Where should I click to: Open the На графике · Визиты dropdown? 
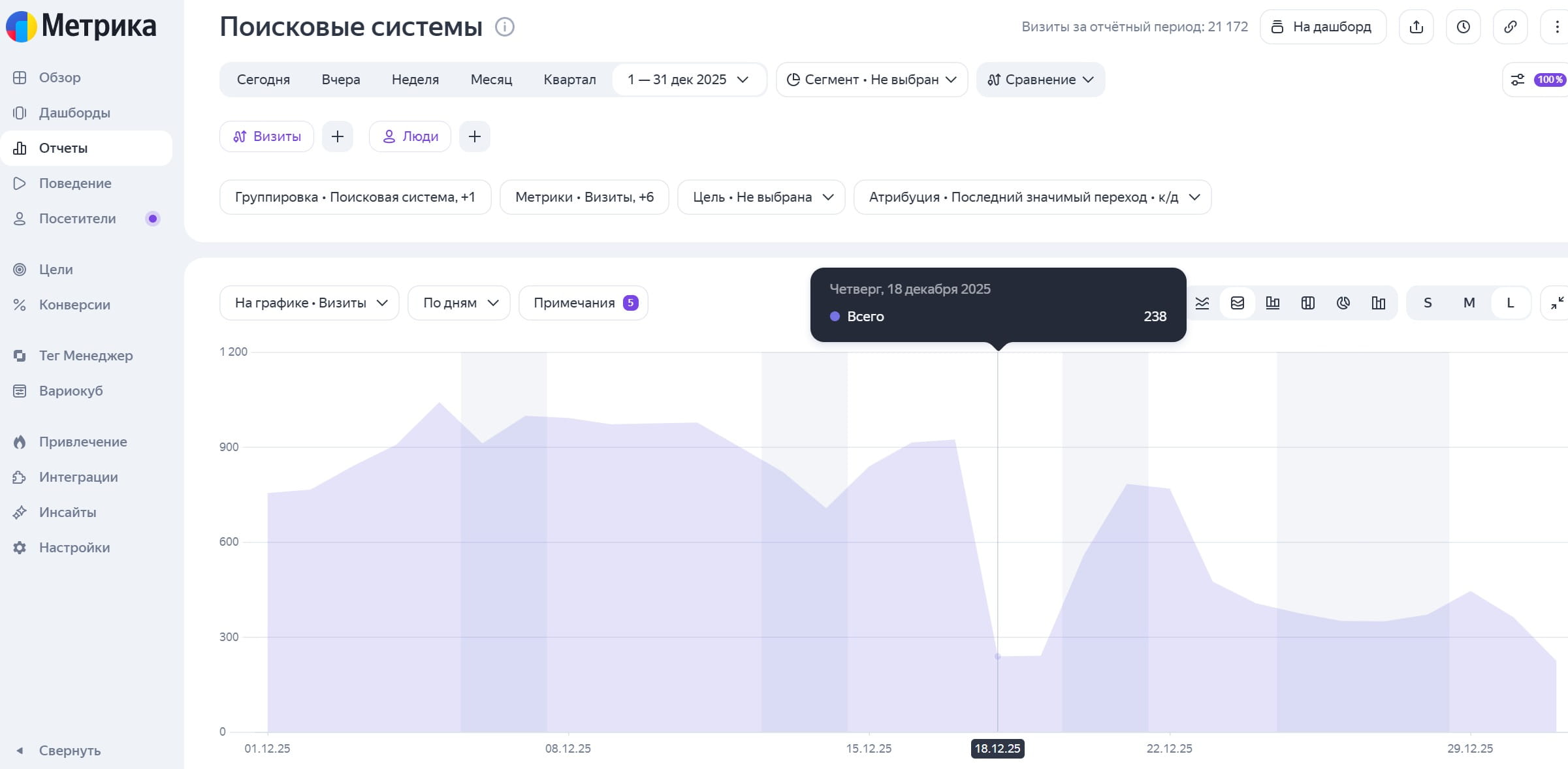(310, 303)
